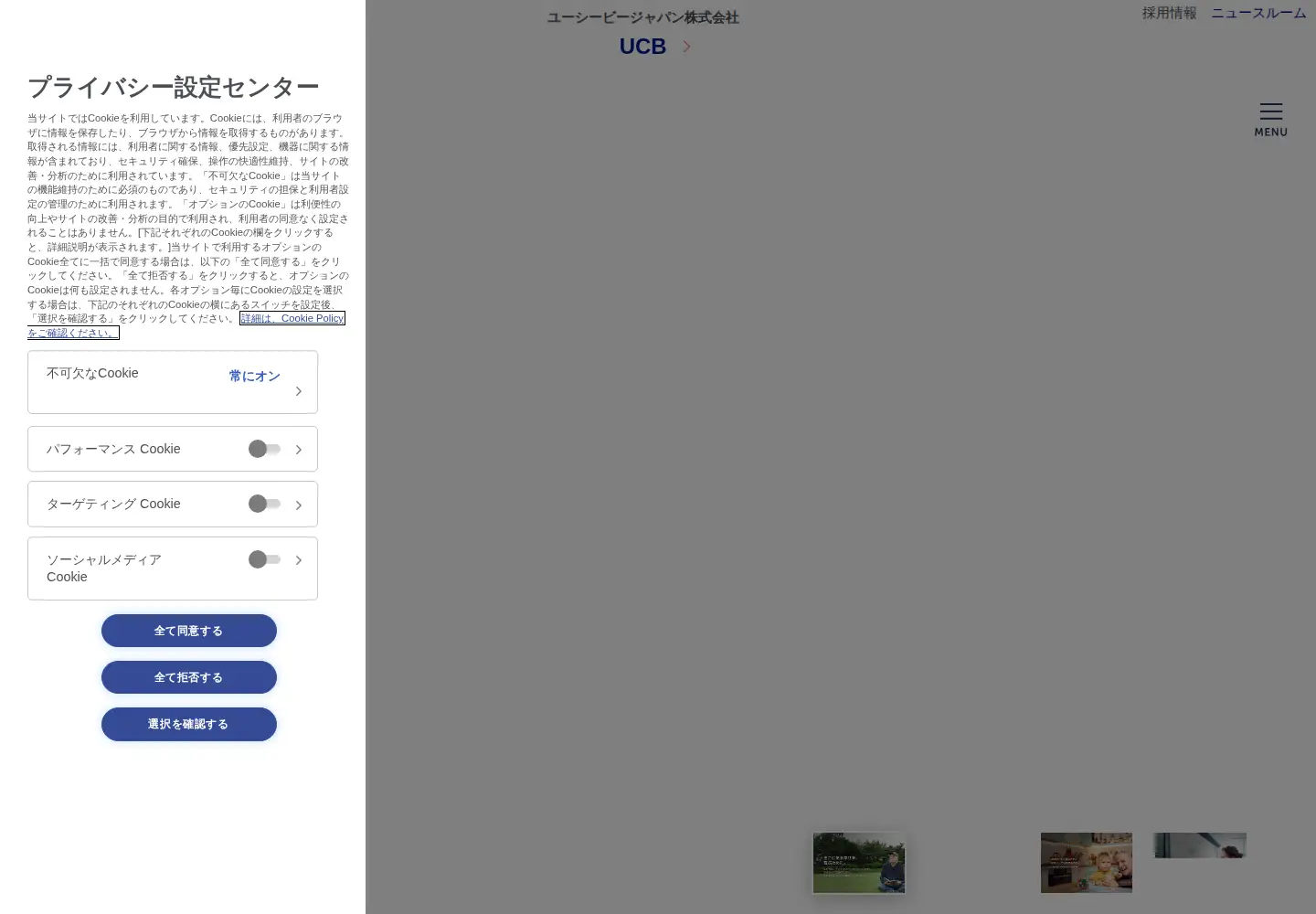Expand the ソーシャルメディア Cookie chevron

click(x=298, y=560)
